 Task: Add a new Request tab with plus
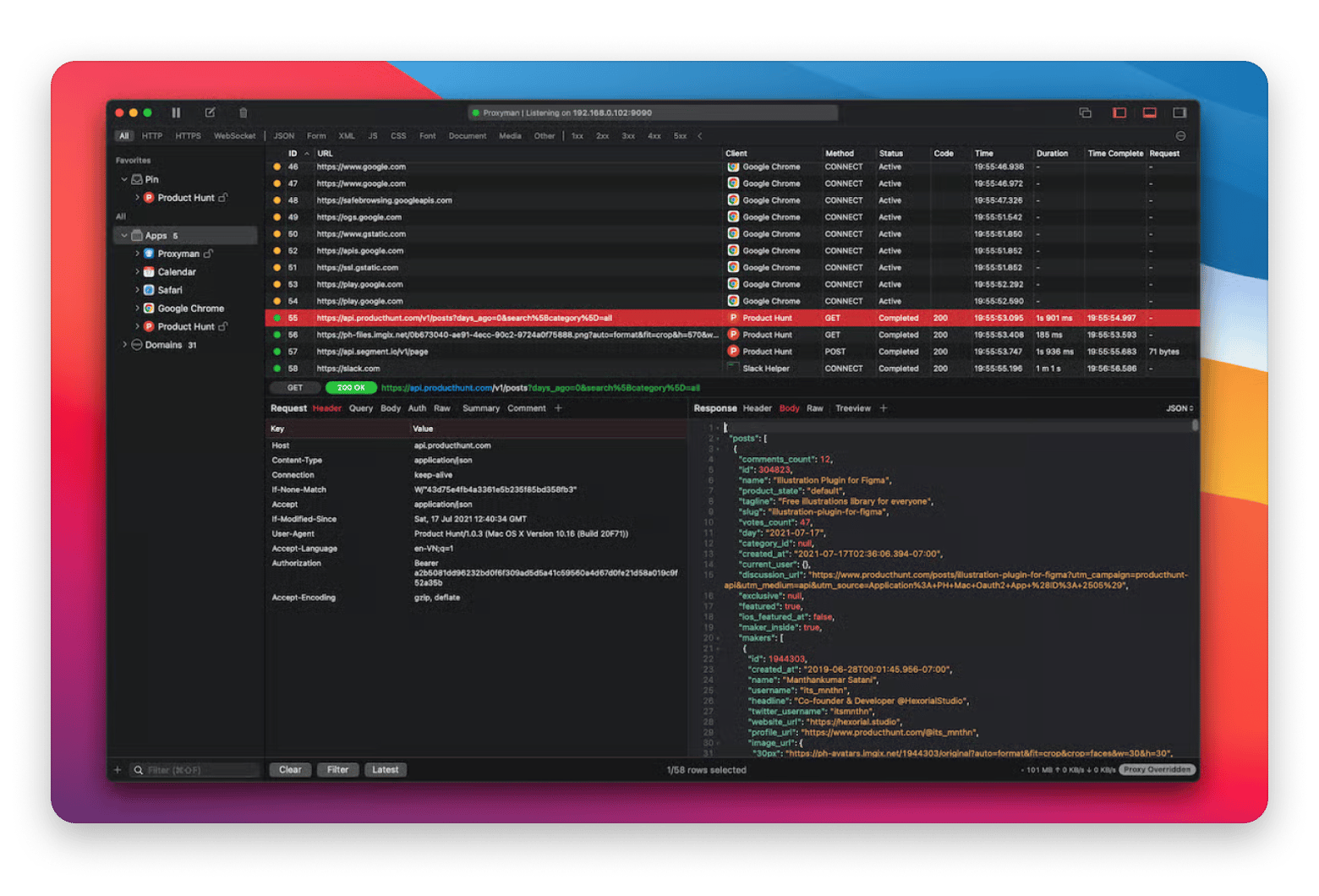point(558,408)
